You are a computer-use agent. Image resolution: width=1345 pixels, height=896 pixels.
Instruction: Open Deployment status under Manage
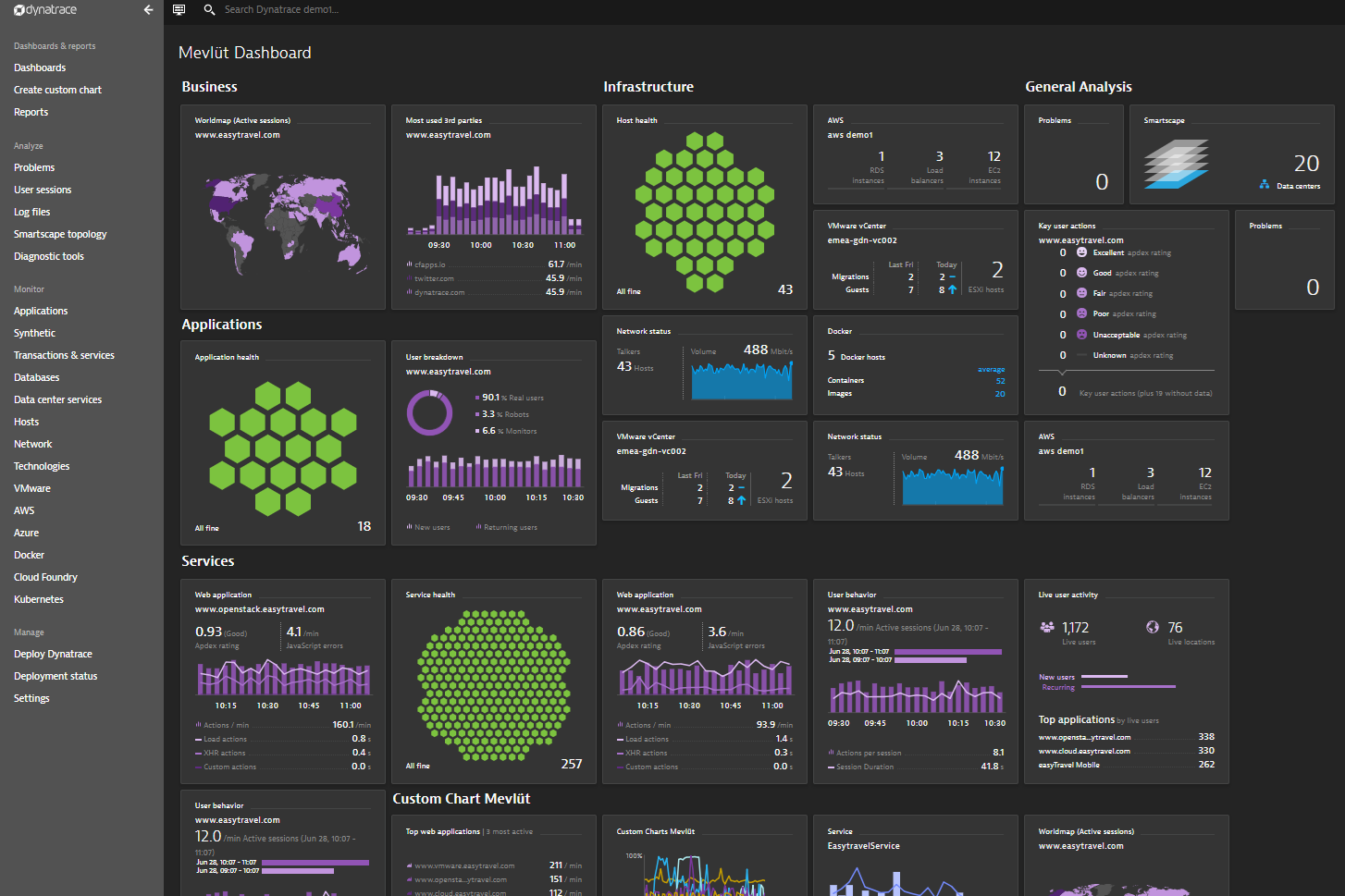pyautogui.click(x=56, y=677)
